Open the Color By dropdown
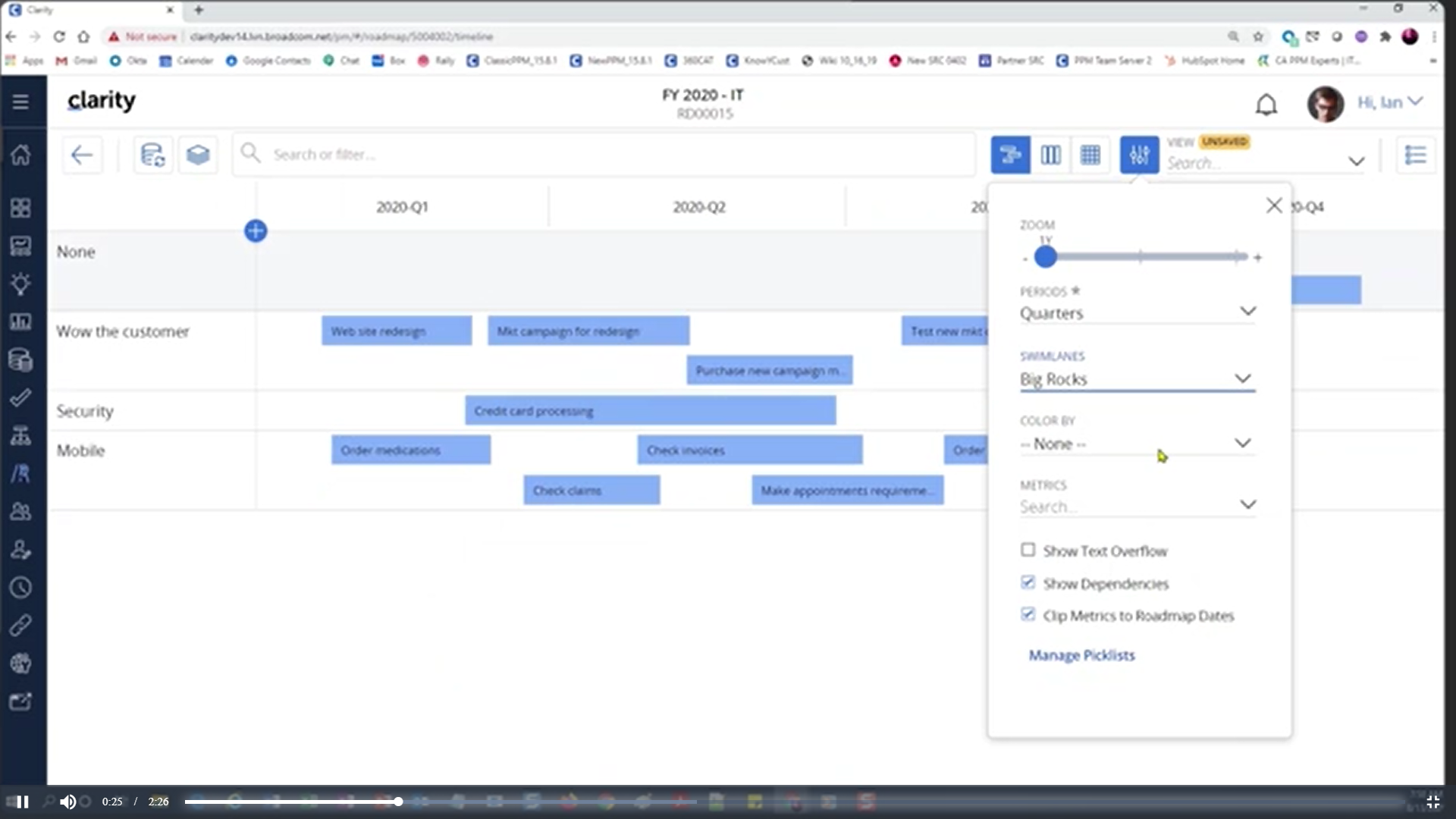The image size is (1456, 819). 1137,443
